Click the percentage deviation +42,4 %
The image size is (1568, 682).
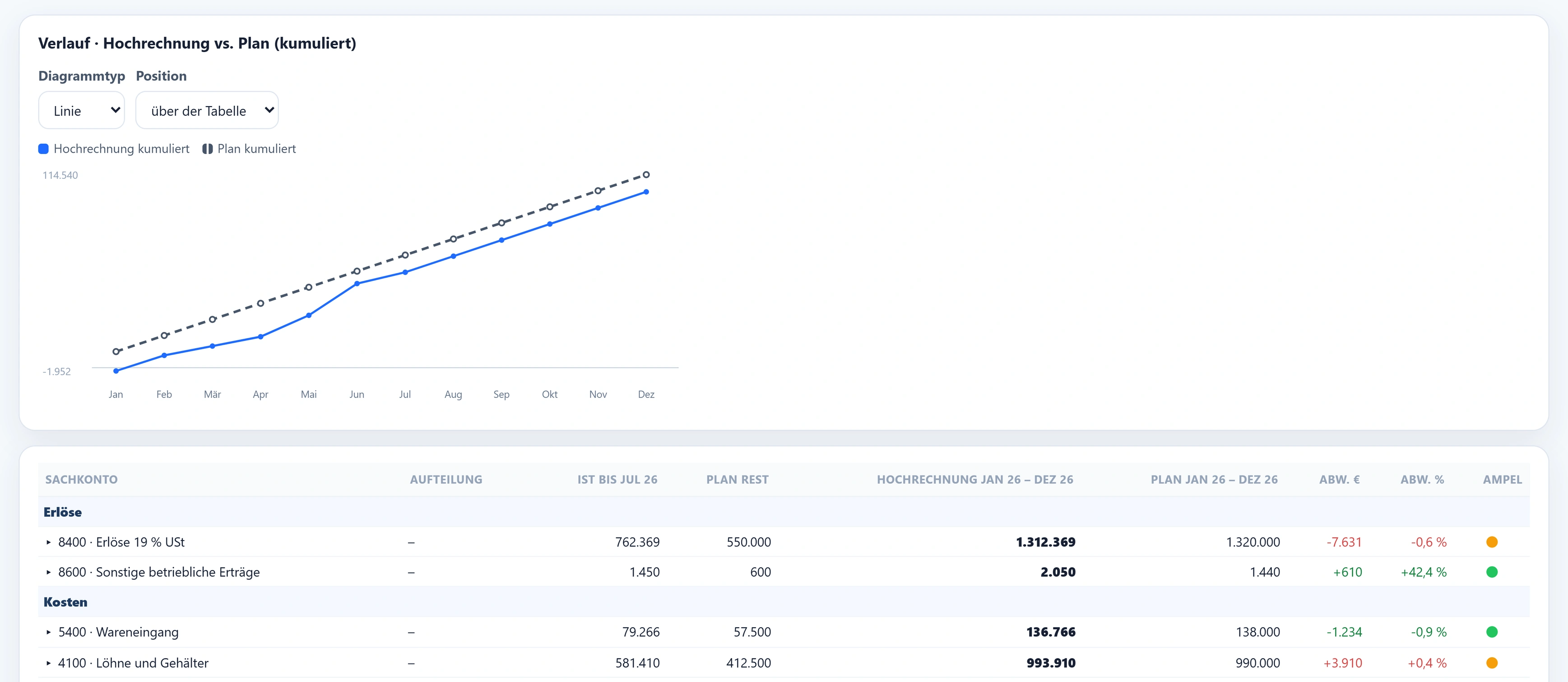[x=1424, y=572]
